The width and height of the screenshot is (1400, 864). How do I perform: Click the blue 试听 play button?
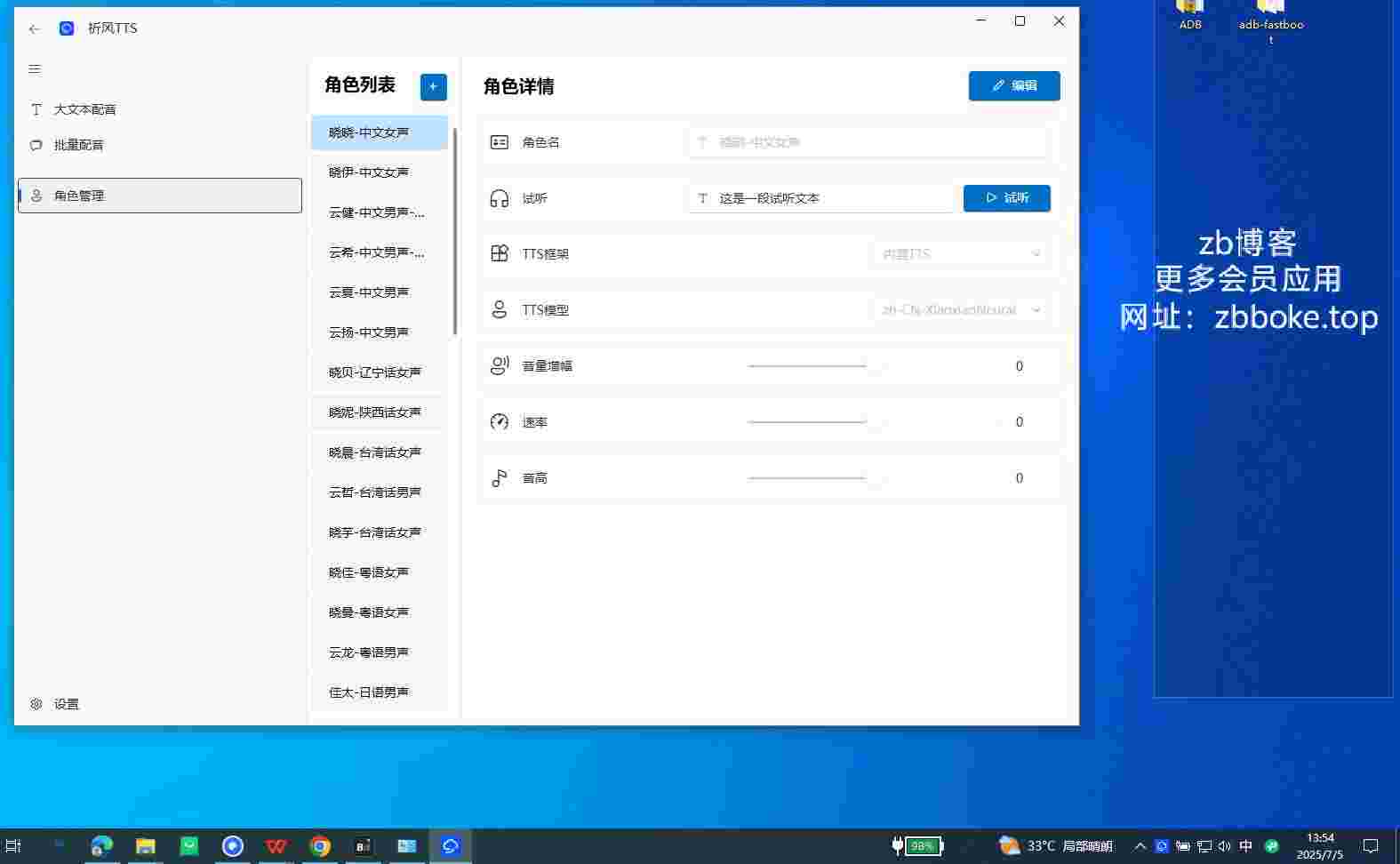[x=1007, y=198]
